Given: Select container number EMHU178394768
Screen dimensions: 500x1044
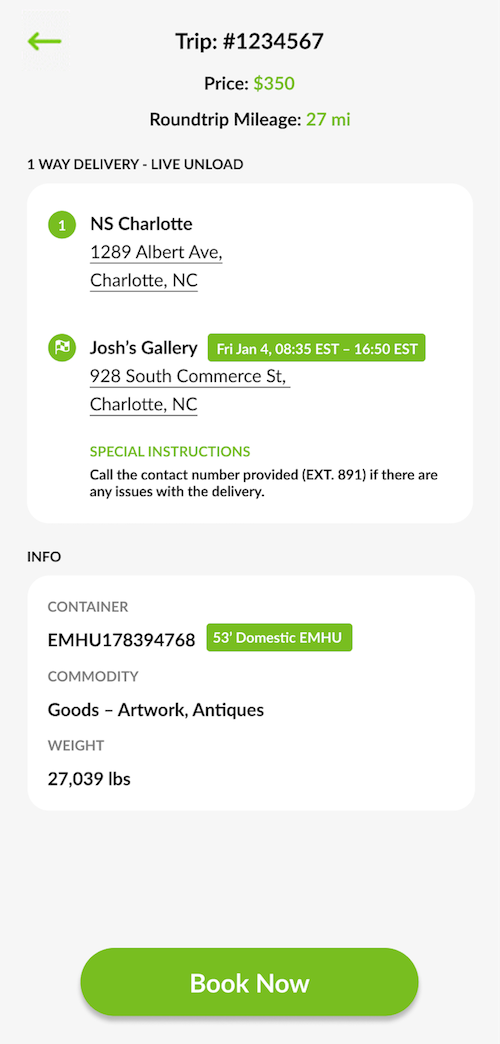Looking at the screenshot, I should 121,641.
